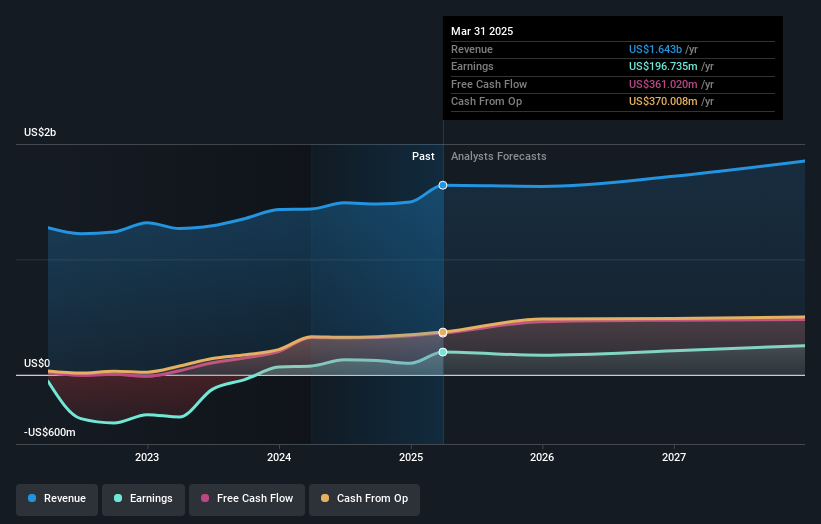Screen dimensions: 821x524
Task: Click the Revenue row label in tooltip
Action: click(x=472, y=49)
